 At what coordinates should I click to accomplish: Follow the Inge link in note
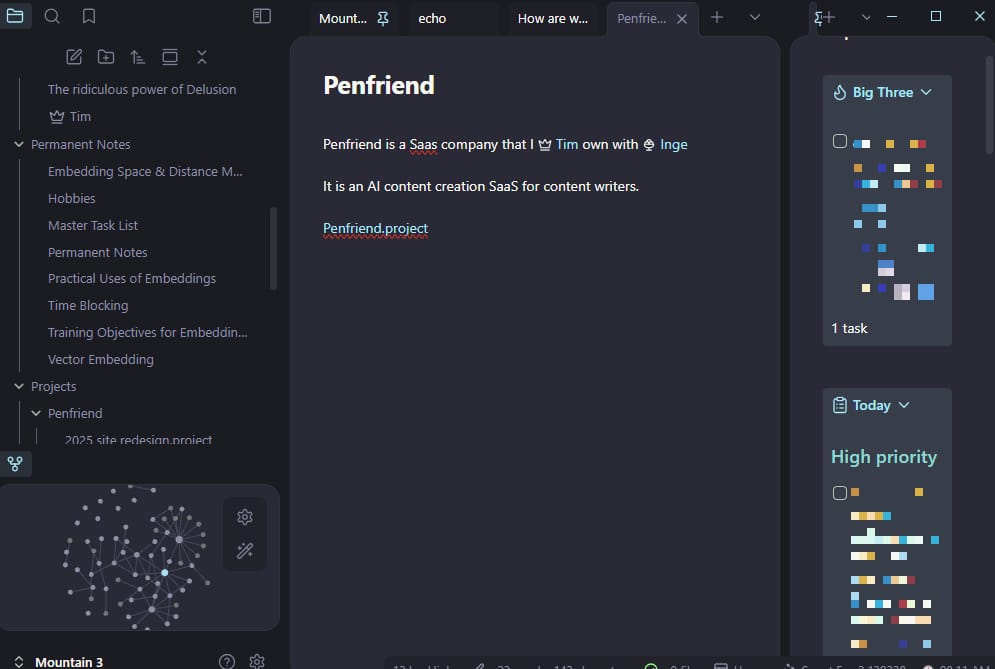pyautogui.click(x=673, y=145)
